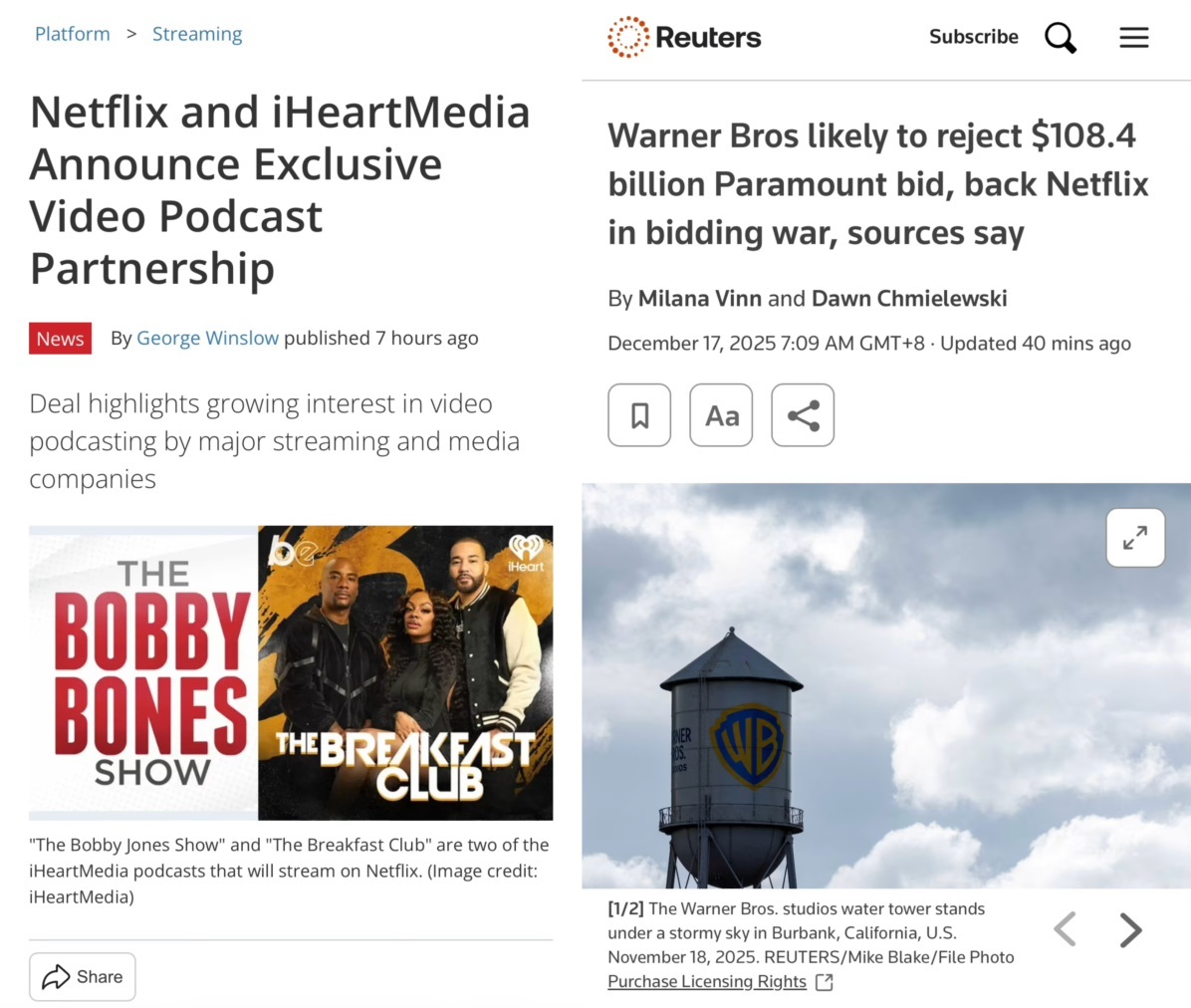This screenshot has height=1008, width=1191.
Task: Open the Platform breadcrumb link
Action: tap(73, 34)
